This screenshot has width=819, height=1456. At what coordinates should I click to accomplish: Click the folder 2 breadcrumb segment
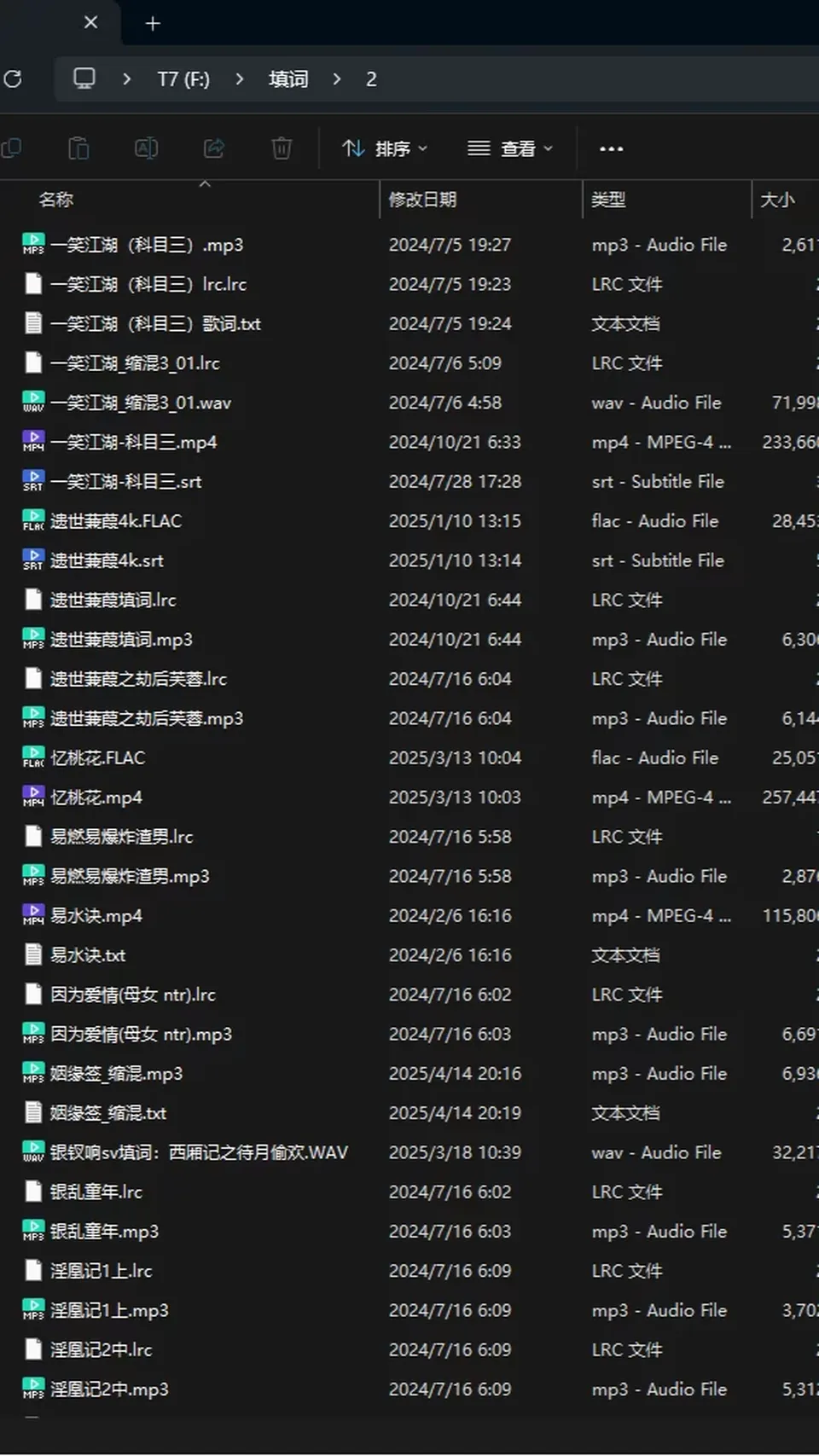(x=371, y=79)
